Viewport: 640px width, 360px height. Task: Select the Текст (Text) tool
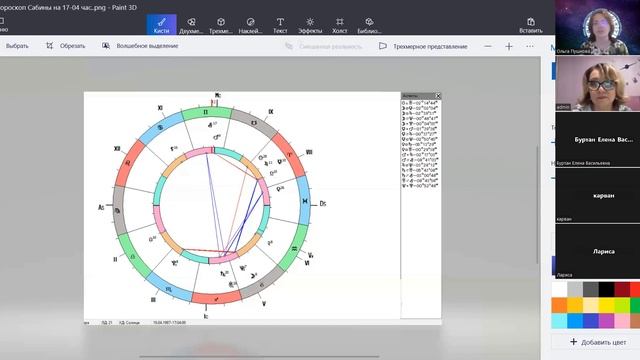coord(280,24)
